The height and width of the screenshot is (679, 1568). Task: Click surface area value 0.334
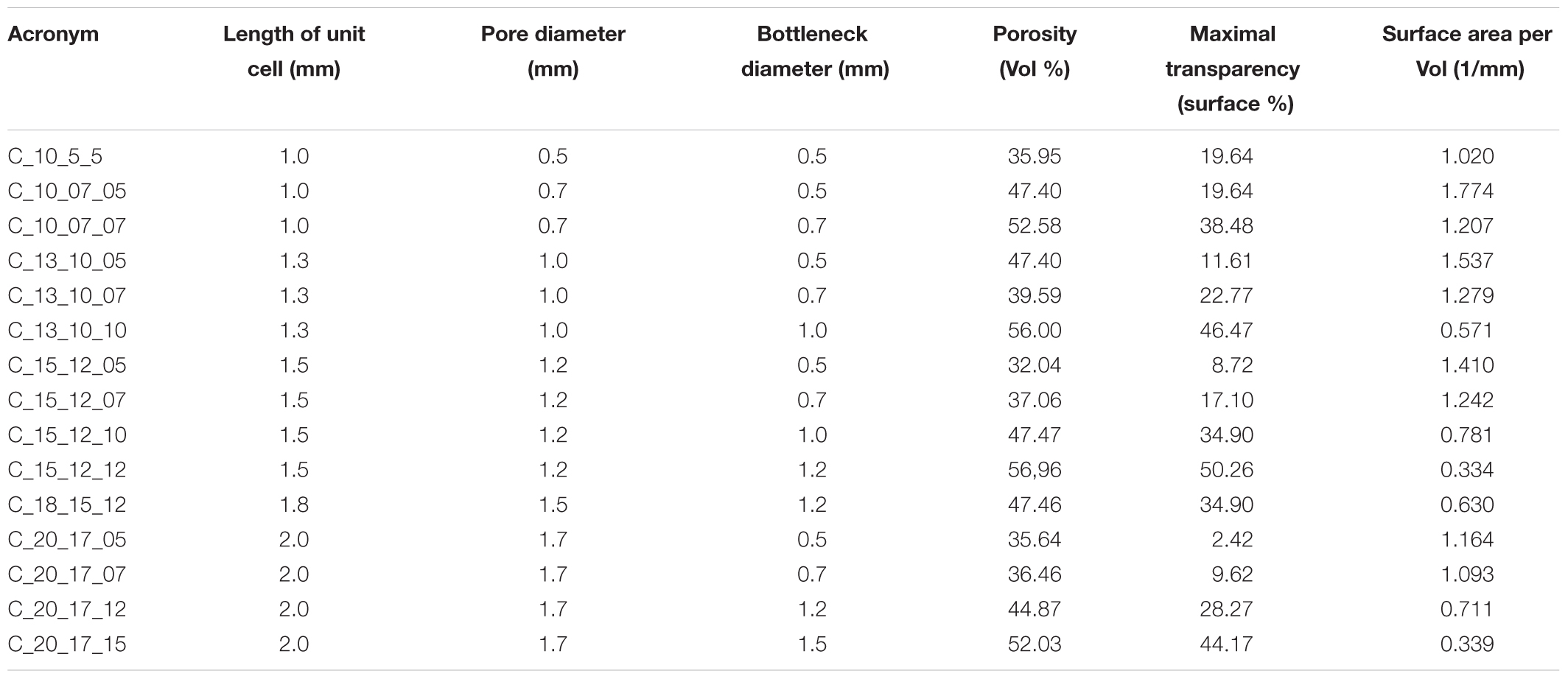click(1467, 469)
